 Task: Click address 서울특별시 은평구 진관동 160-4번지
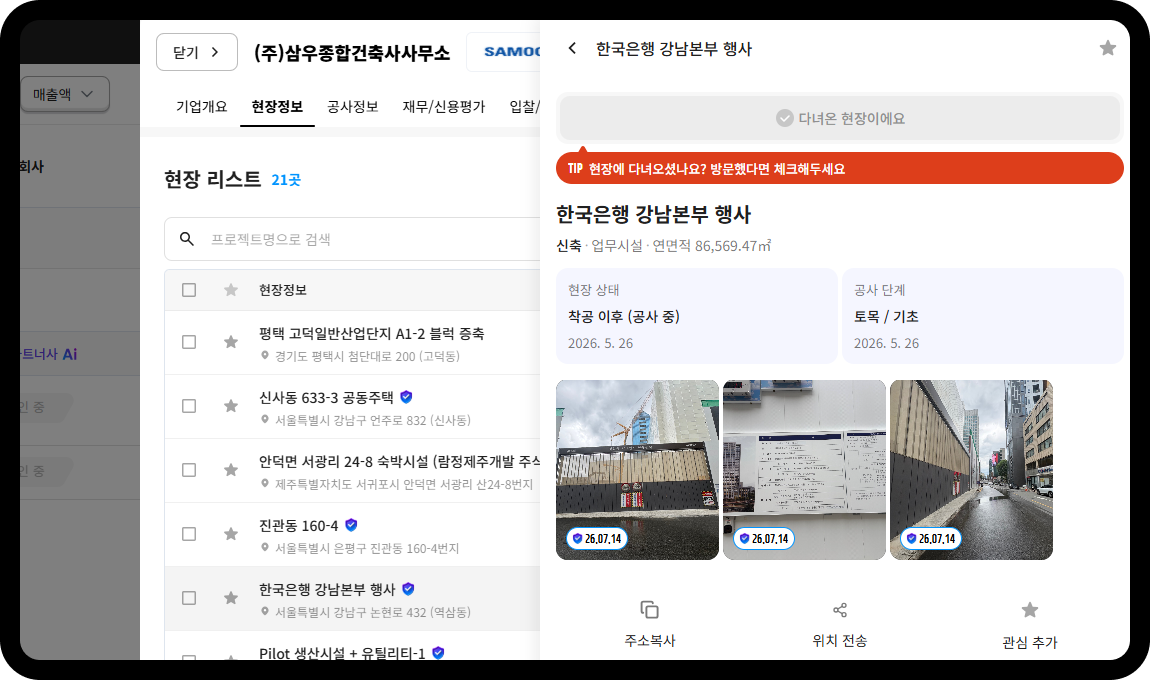click(x=367, y=548)
